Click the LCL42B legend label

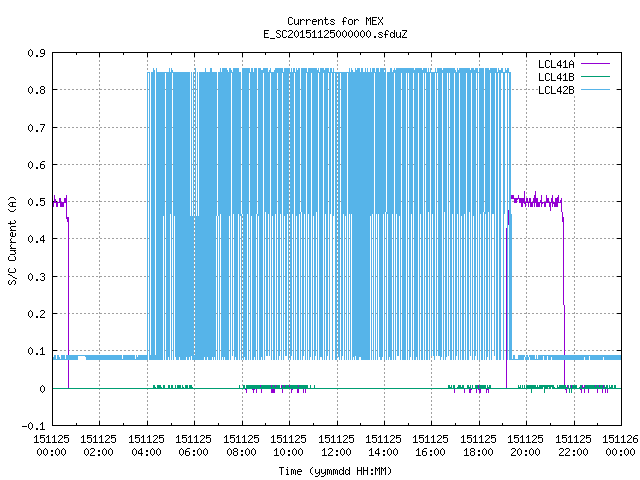pyautogui.click(x=556, y=90)
